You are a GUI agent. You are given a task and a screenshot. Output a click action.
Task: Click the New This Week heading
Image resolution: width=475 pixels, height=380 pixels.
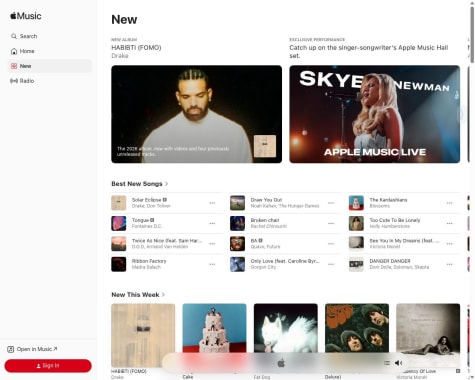[x=135, y=295]
